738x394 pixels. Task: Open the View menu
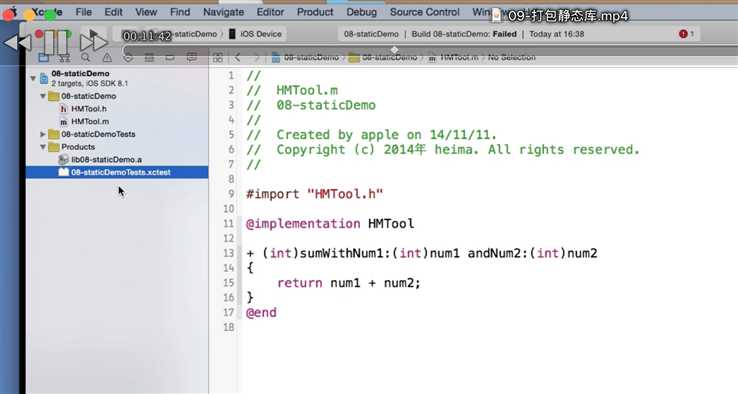coord(146,12)
